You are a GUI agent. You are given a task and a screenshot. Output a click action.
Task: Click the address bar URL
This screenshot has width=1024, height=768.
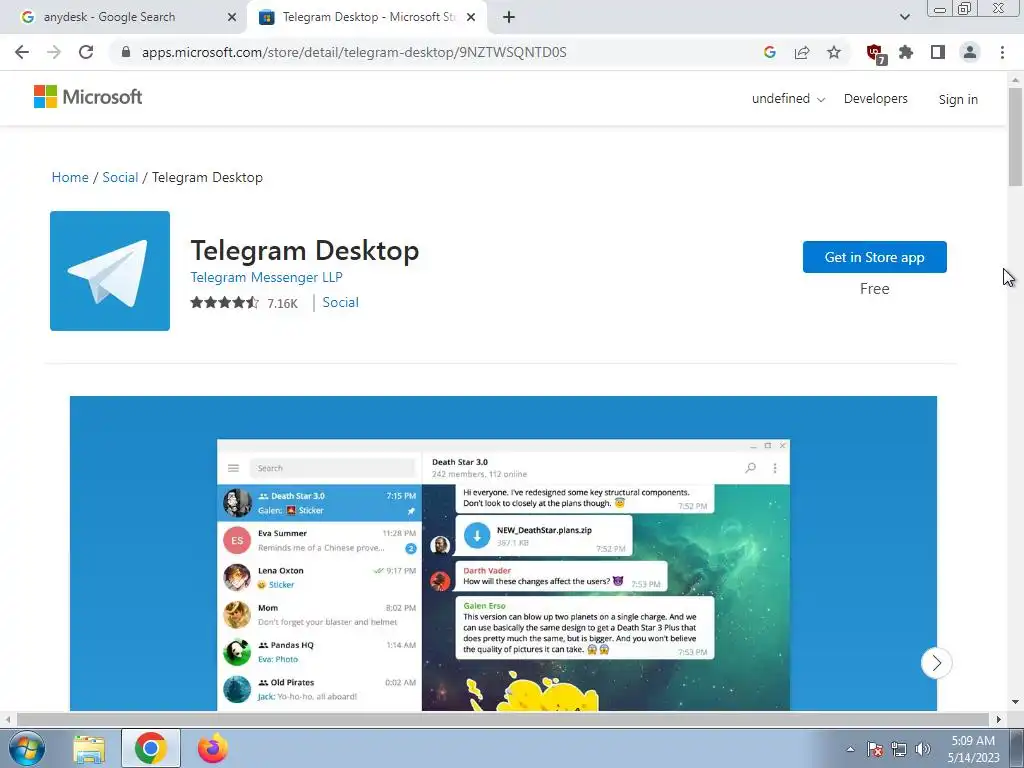click(x=354, y=52)
